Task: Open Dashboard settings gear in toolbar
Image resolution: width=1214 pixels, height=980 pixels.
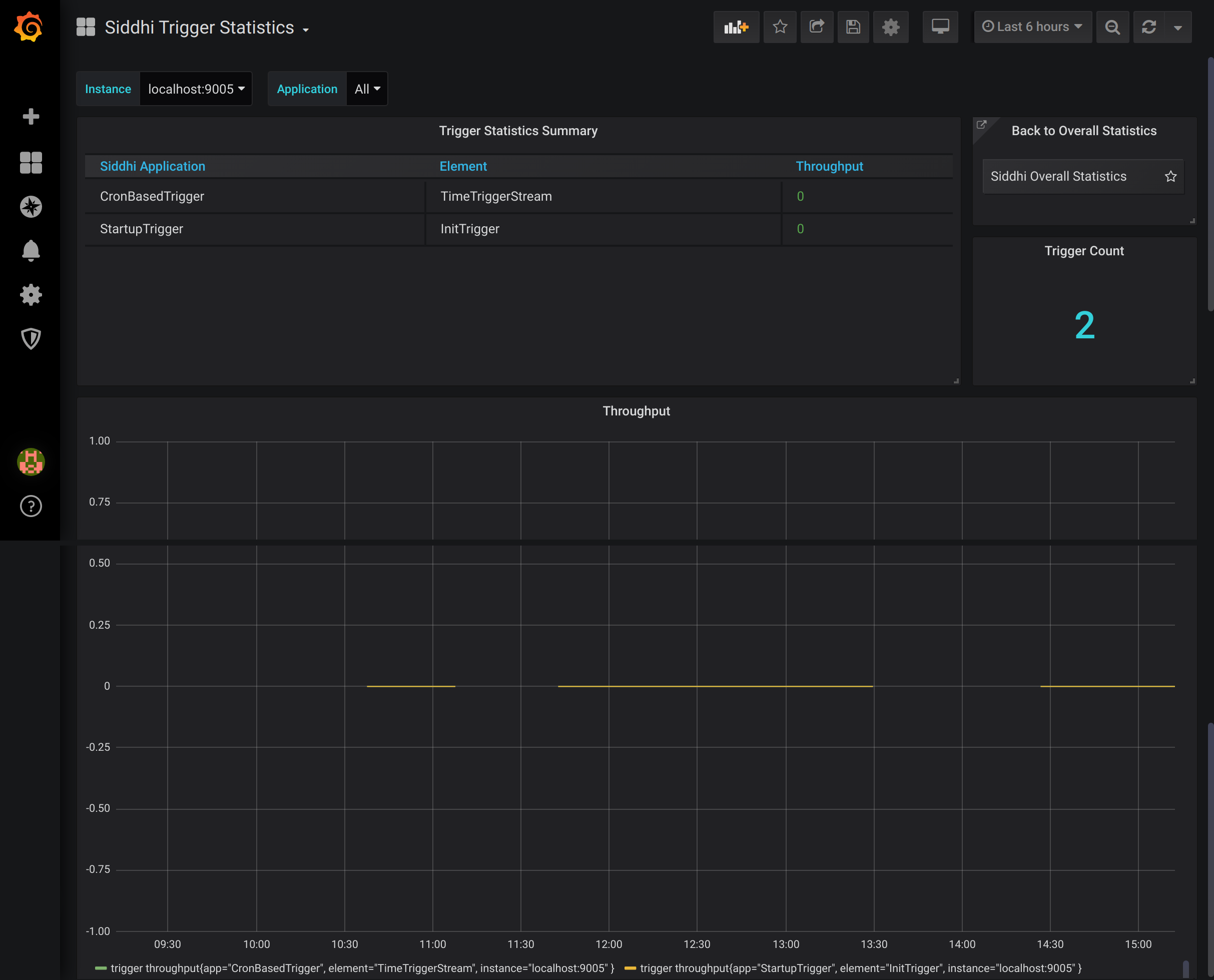Action: 891,27
